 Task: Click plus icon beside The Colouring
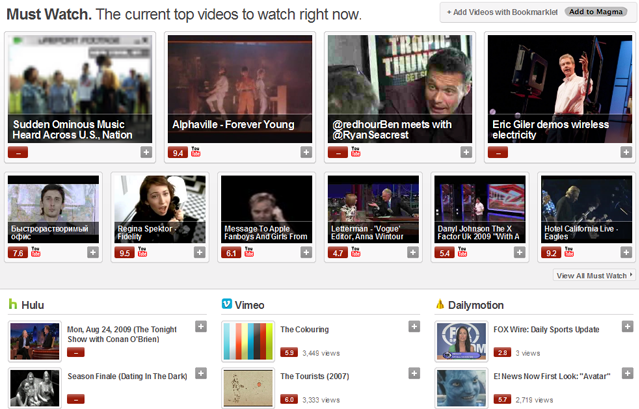(x=414, y=326)
